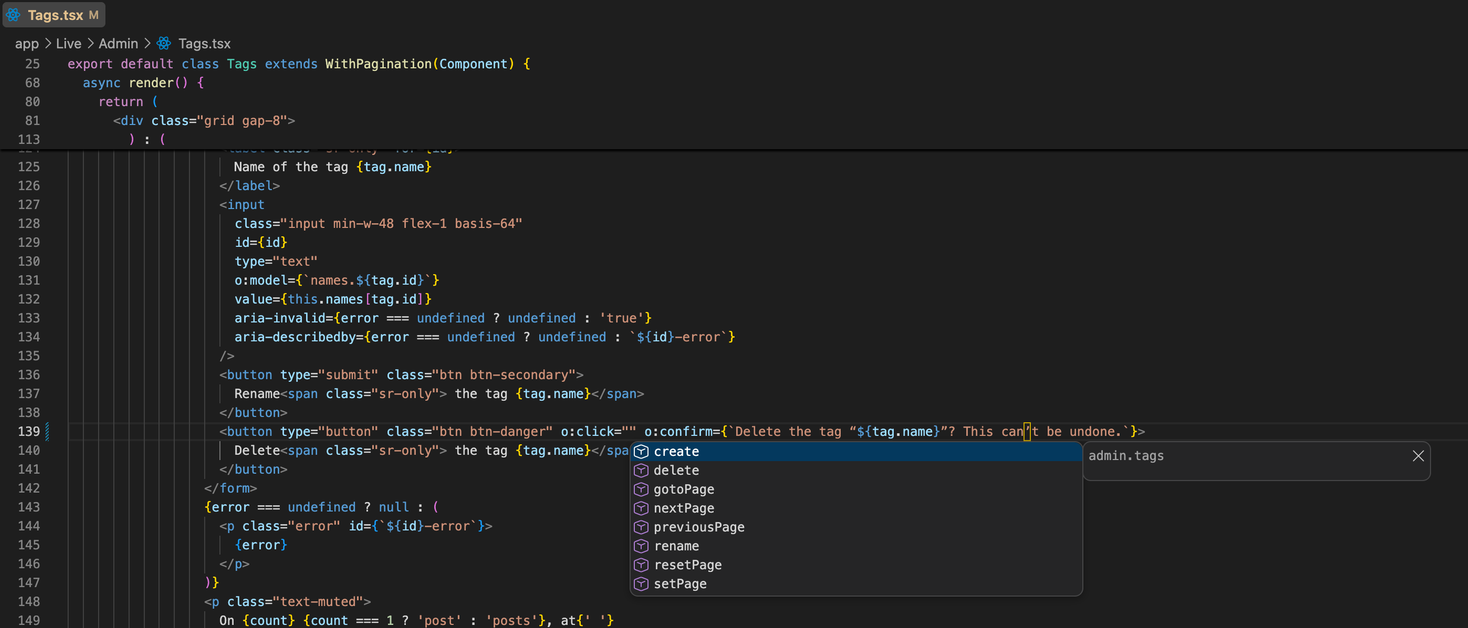Viewport: 1468px width, 628px height.
Task: Click the method icon beside create suggestion
Action: tap(642, 452)
